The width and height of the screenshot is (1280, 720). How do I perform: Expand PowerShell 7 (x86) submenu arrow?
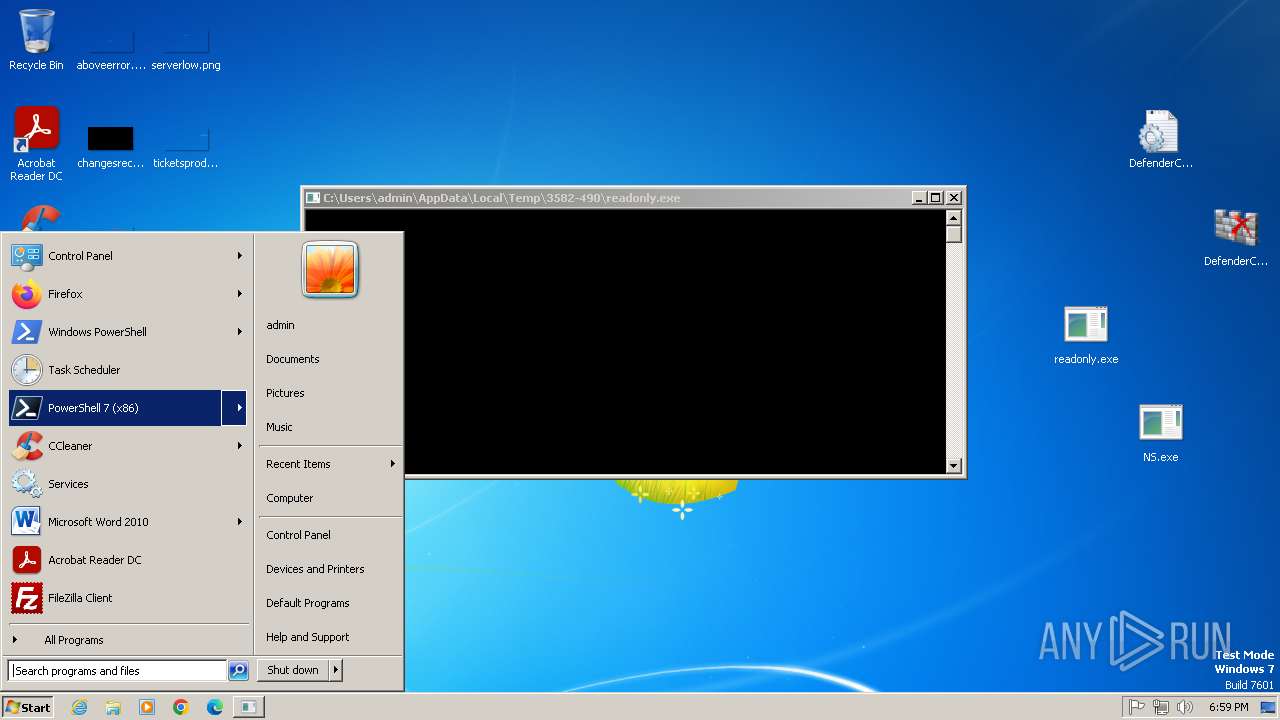click(235, 408)
